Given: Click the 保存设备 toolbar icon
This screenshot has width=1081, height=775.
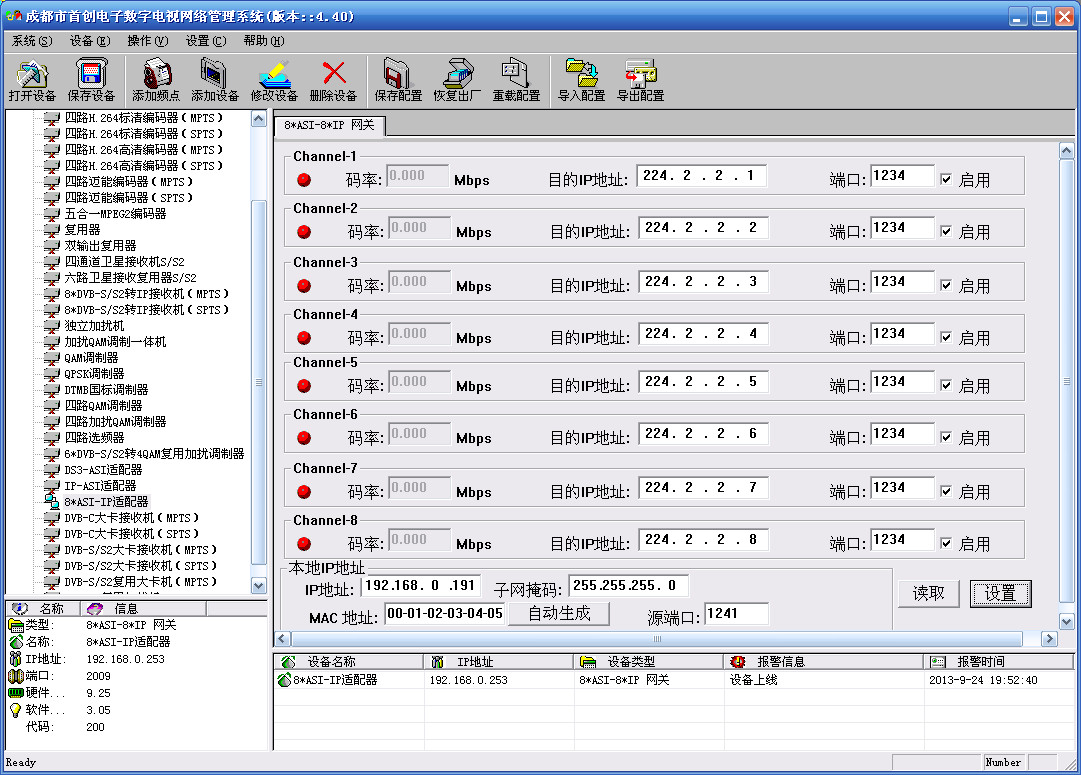Looking at the screenshot, I should pos(91,74).
